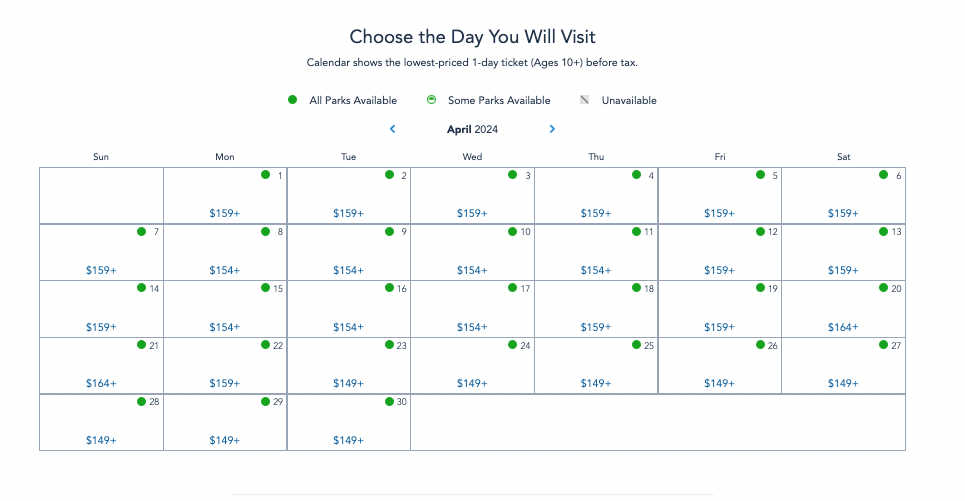Click the green dot on April 13
This screenshot has width=965, height=501.
[883, 232]
